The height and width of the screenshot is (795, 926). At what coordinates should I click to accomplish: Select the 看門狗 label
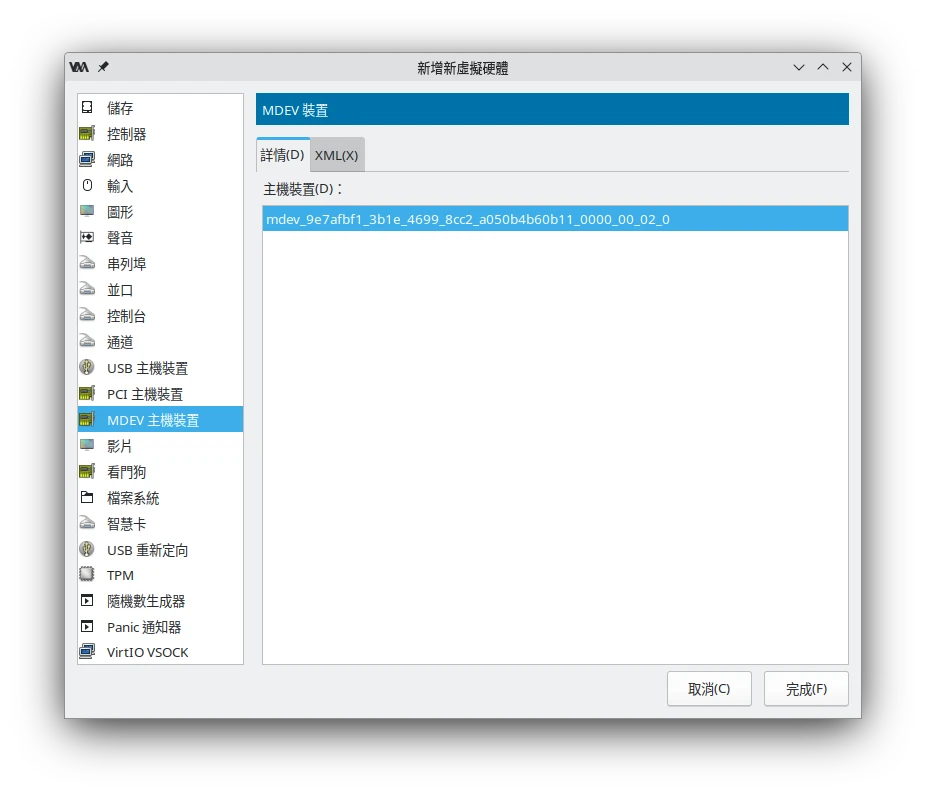click(x=126, y=472)
